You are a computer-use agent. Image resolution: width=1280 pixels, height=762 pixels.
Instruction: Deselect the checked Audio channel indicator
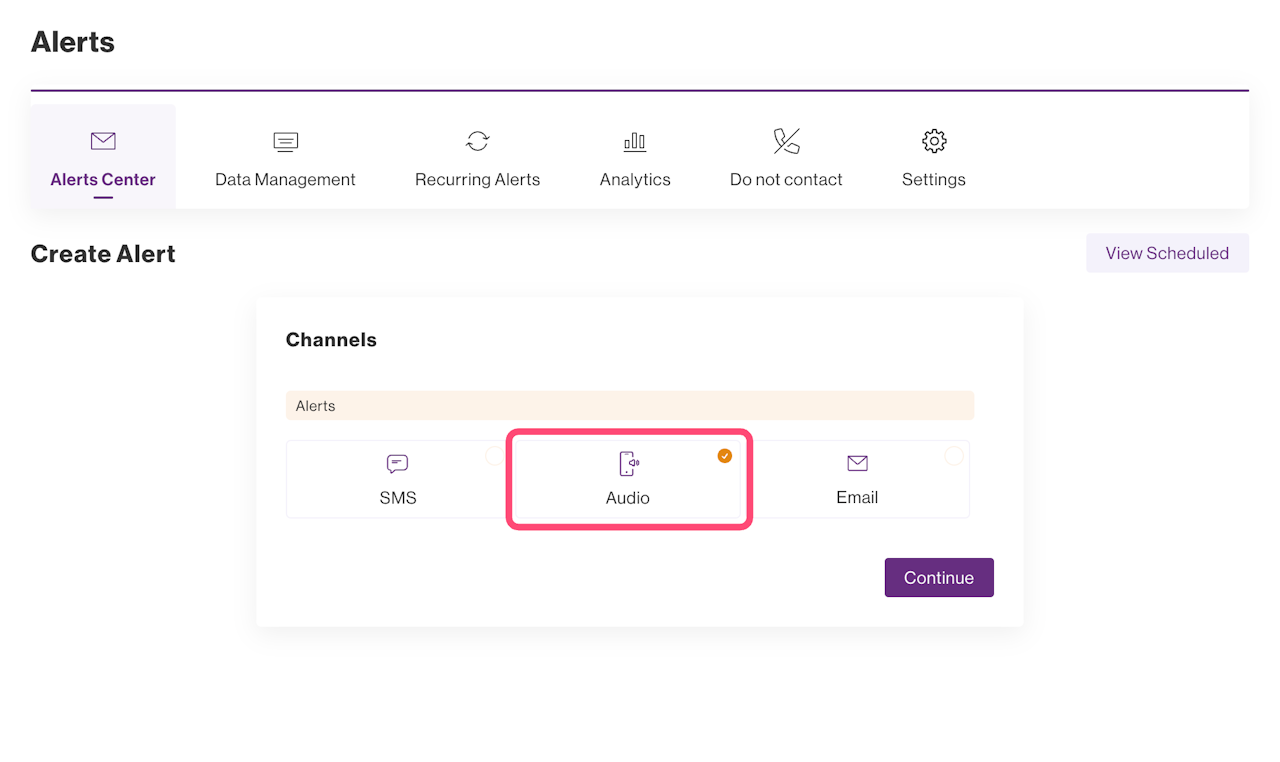[725, 456]
